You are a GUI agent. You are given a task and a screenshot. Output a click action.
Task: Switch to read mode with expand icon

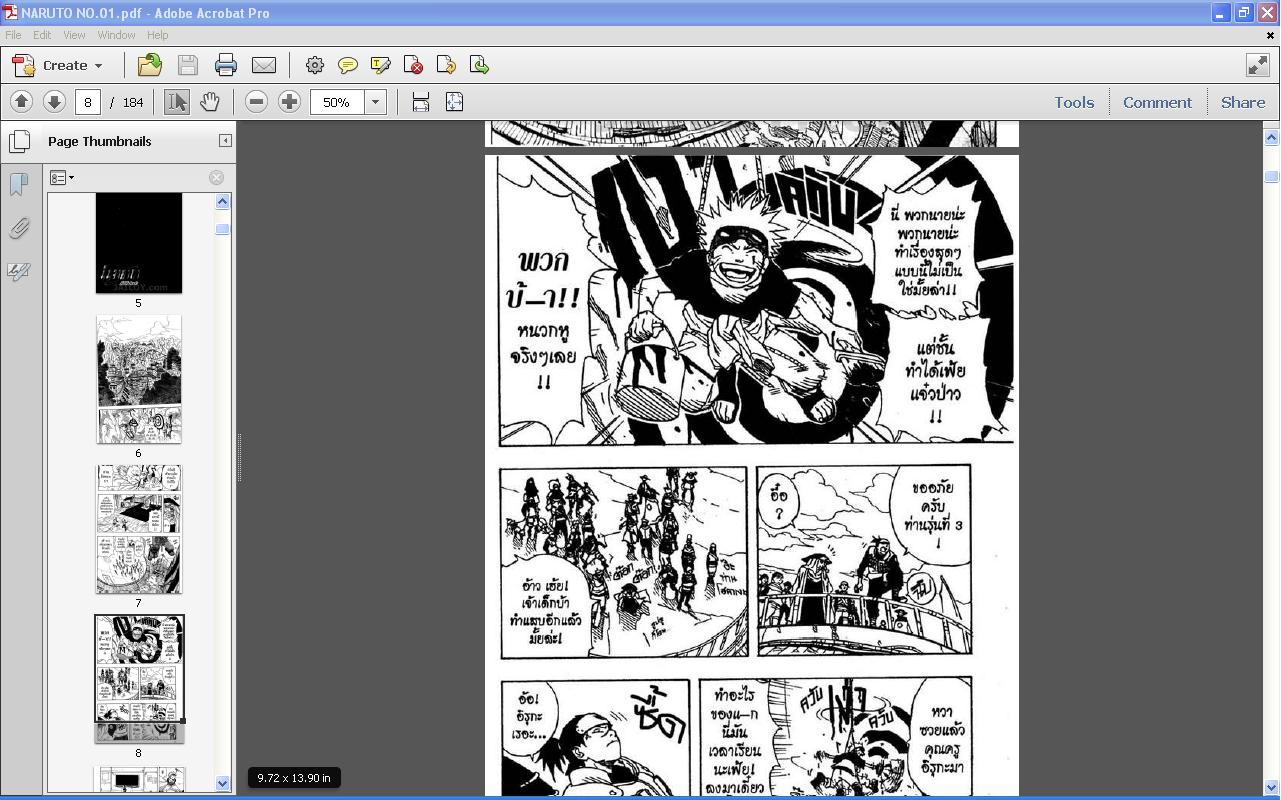1257,65
